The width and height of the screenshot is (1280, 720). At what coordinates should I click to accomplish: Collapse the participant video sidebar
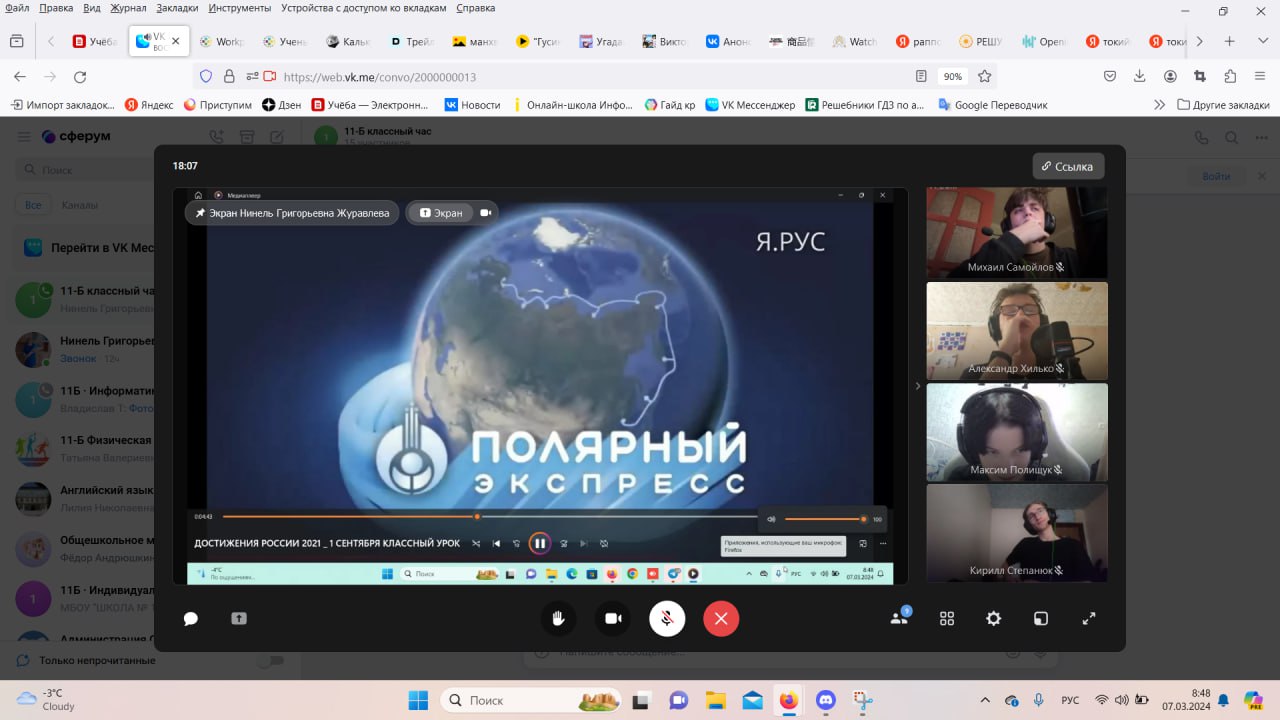[918, 386]
